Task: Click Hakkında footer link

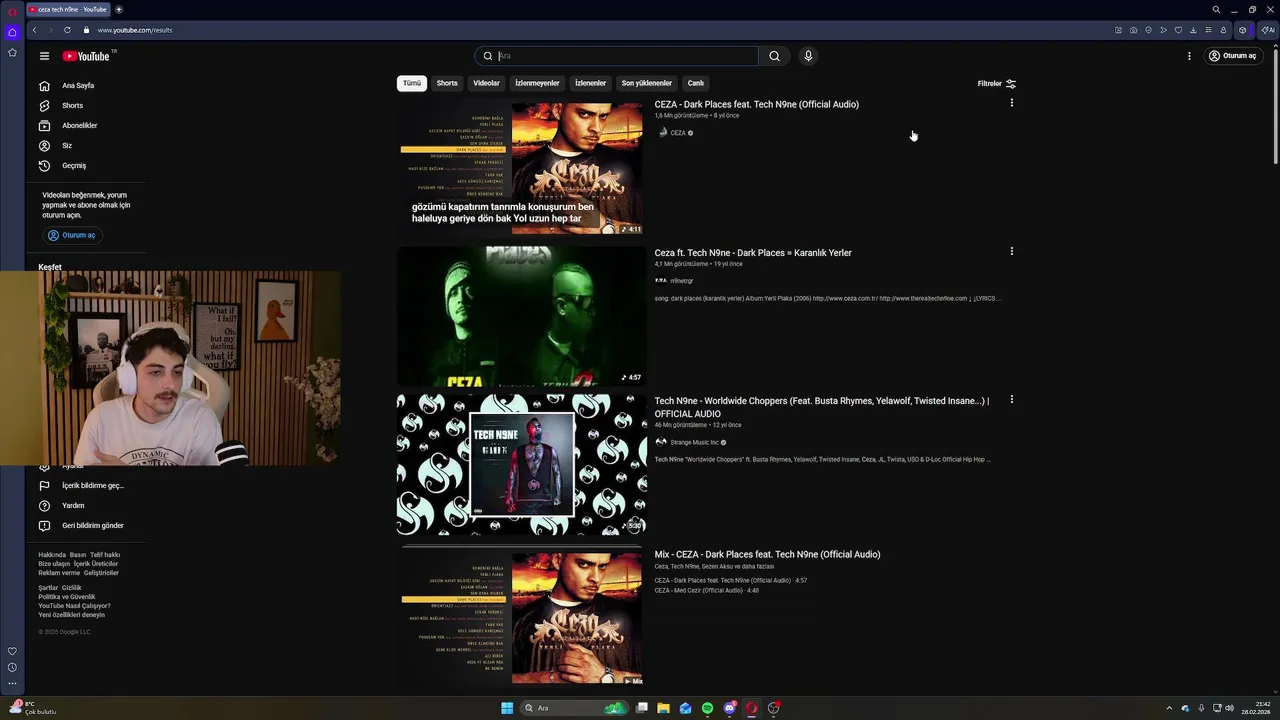Action: (x=52, y=555)
